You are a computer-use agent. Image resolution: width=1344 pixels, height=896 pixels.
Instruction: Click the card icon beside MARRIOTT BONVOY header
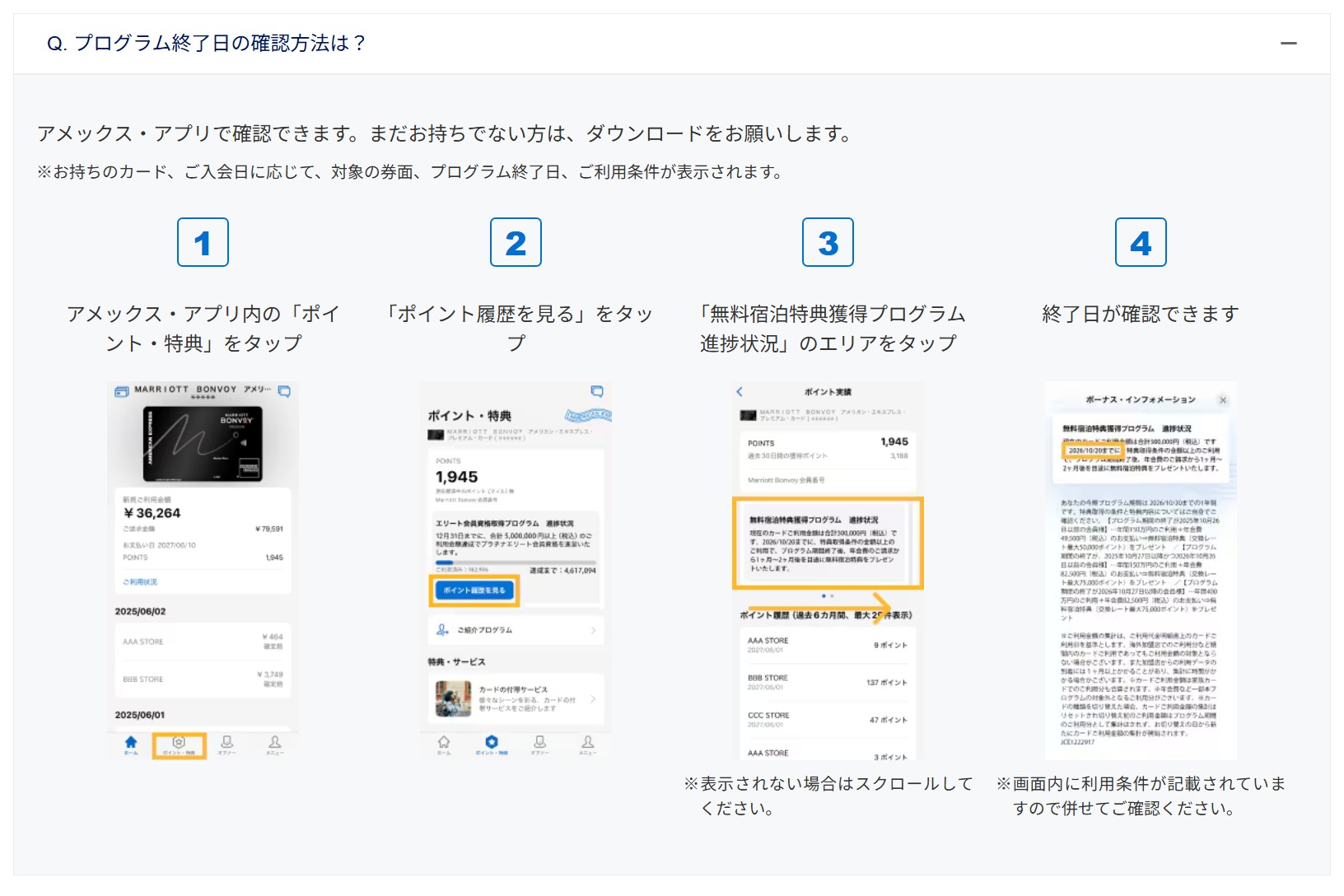click(122, 391)
